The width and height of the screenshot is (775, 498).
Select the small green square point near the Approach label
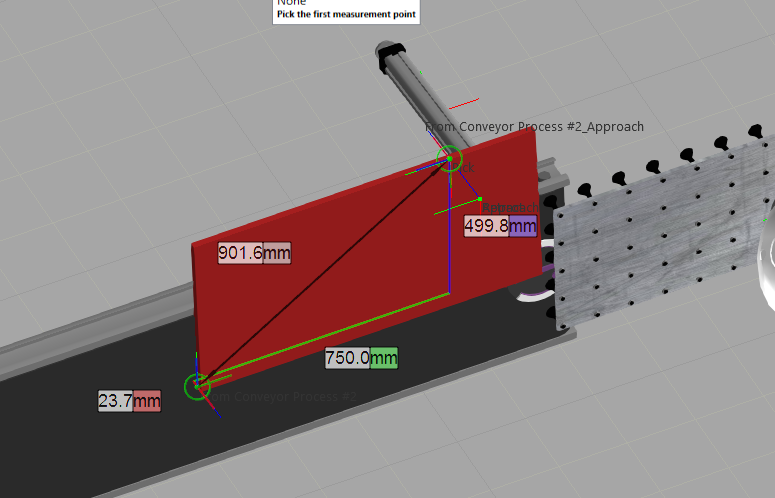[480, 199]
